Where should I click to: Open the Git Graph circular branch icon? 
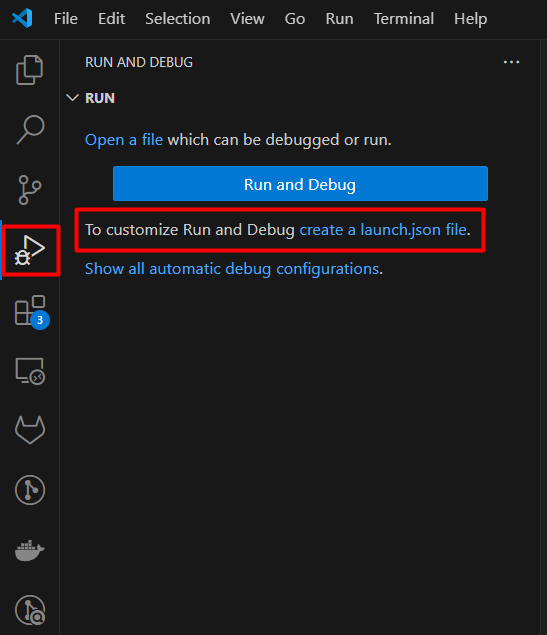(x=30, y=490)
